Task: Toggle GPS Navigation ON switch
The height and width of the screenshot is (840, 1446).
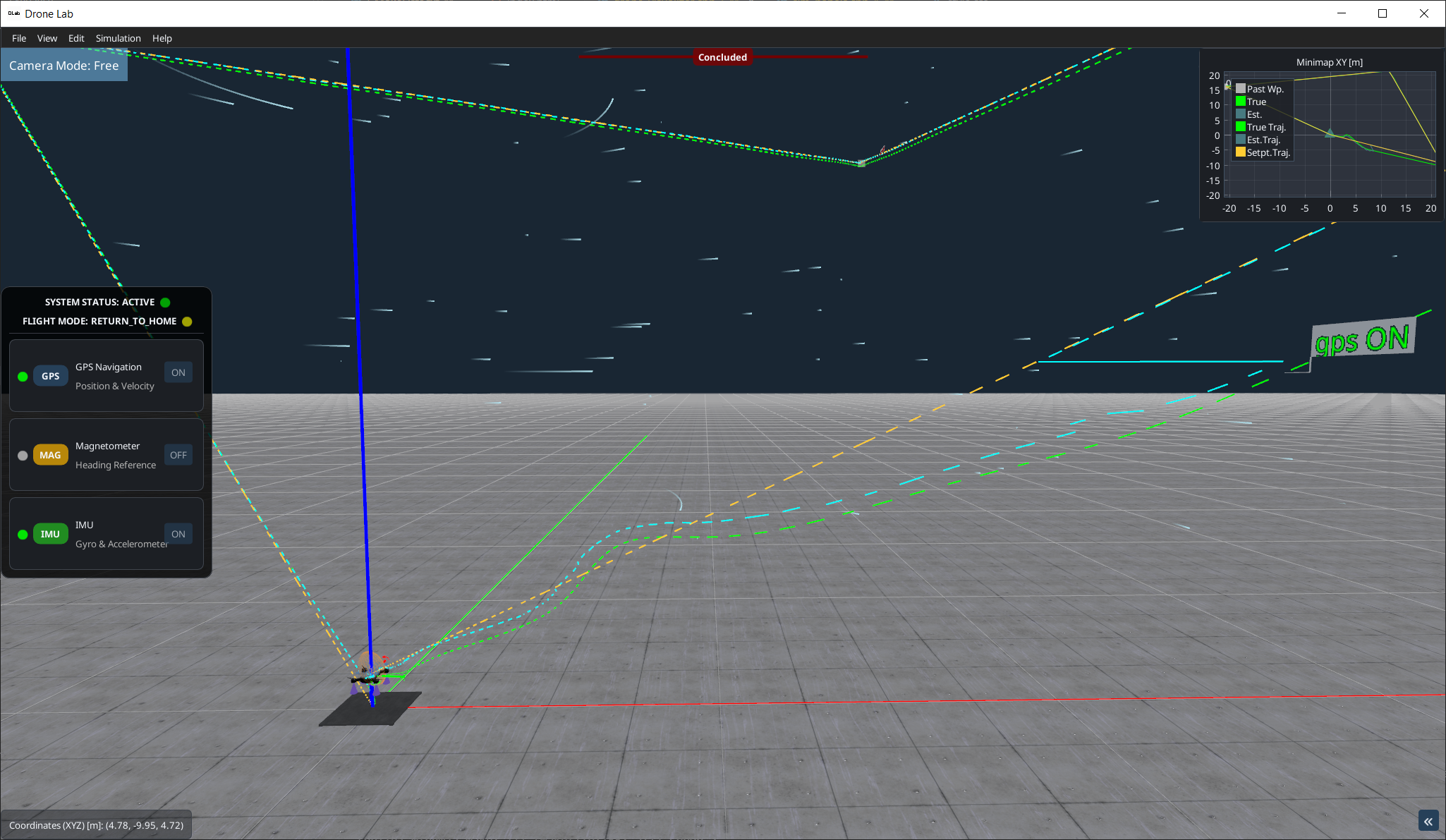Action: [178, 372]
